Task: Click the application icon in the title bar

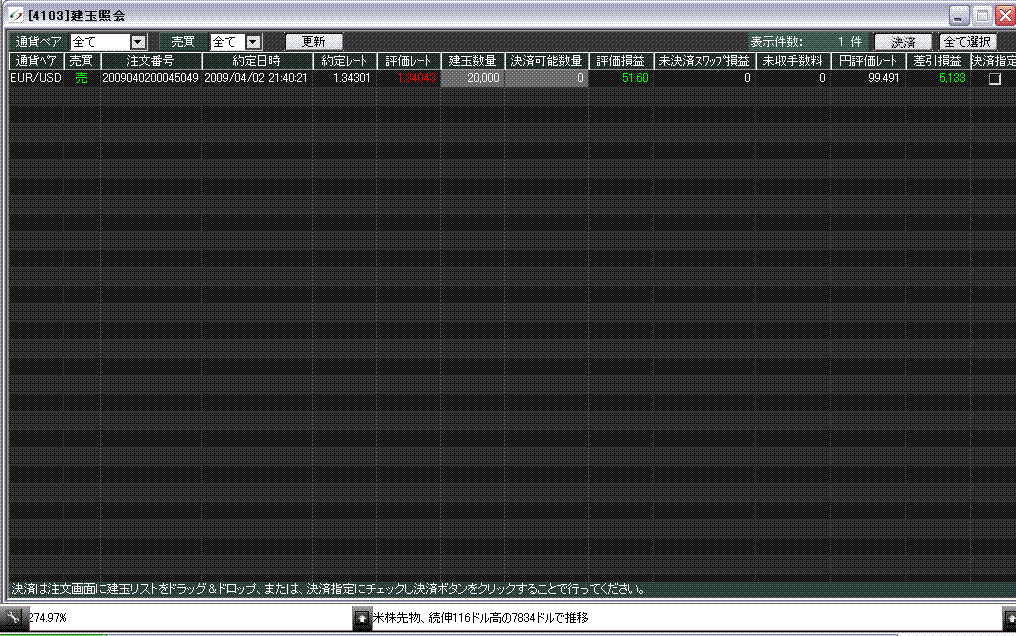Action: point(13,15)
